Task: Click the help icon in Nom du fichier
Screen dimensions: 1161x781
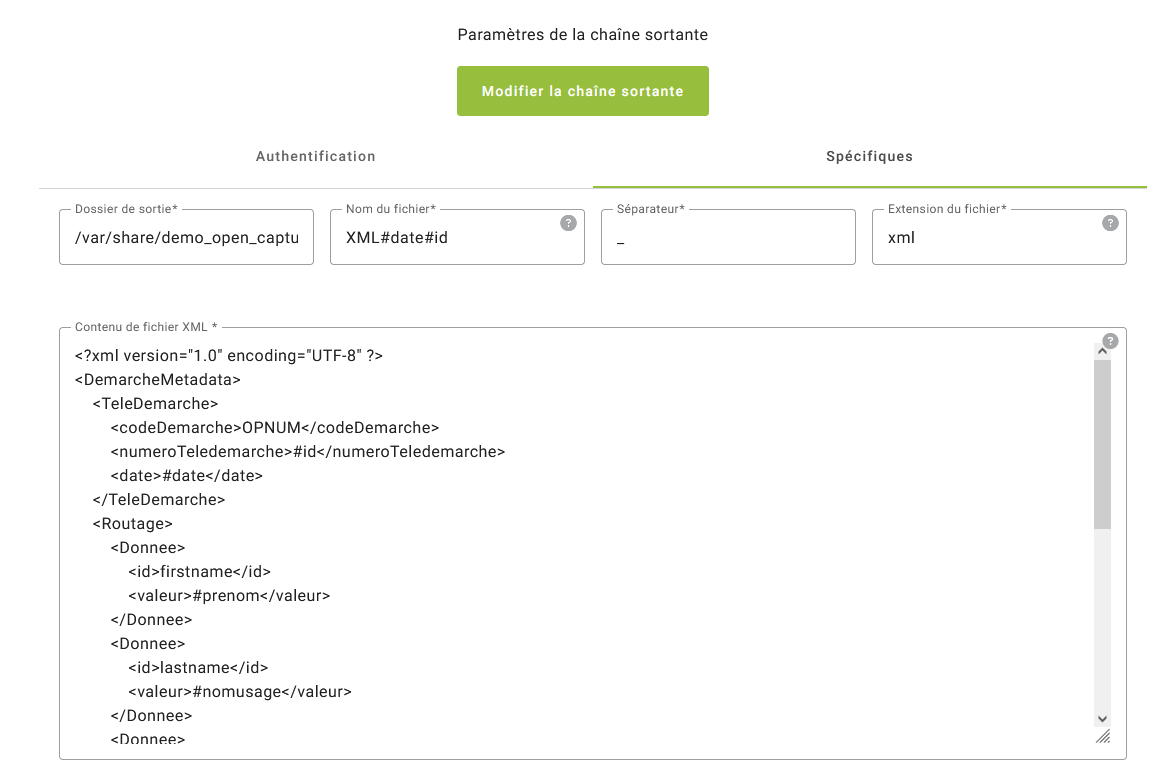Action: (568, 223)
